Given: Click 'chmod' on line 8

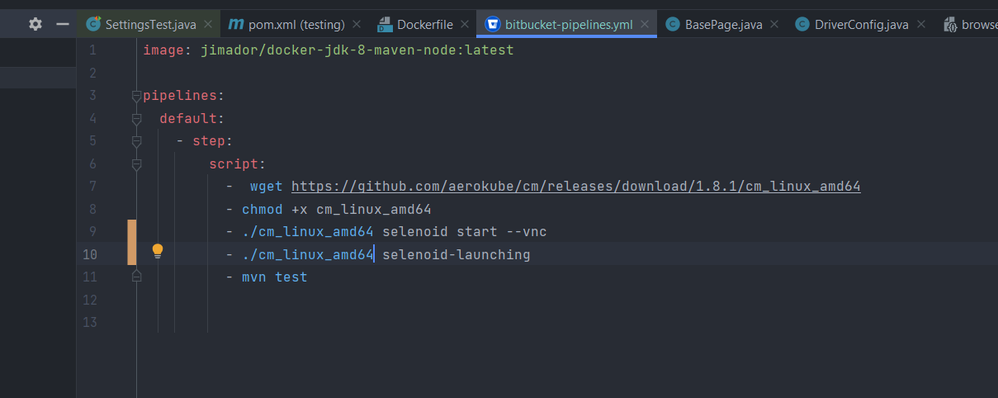Looking at the screenshot, I should 262,210.
